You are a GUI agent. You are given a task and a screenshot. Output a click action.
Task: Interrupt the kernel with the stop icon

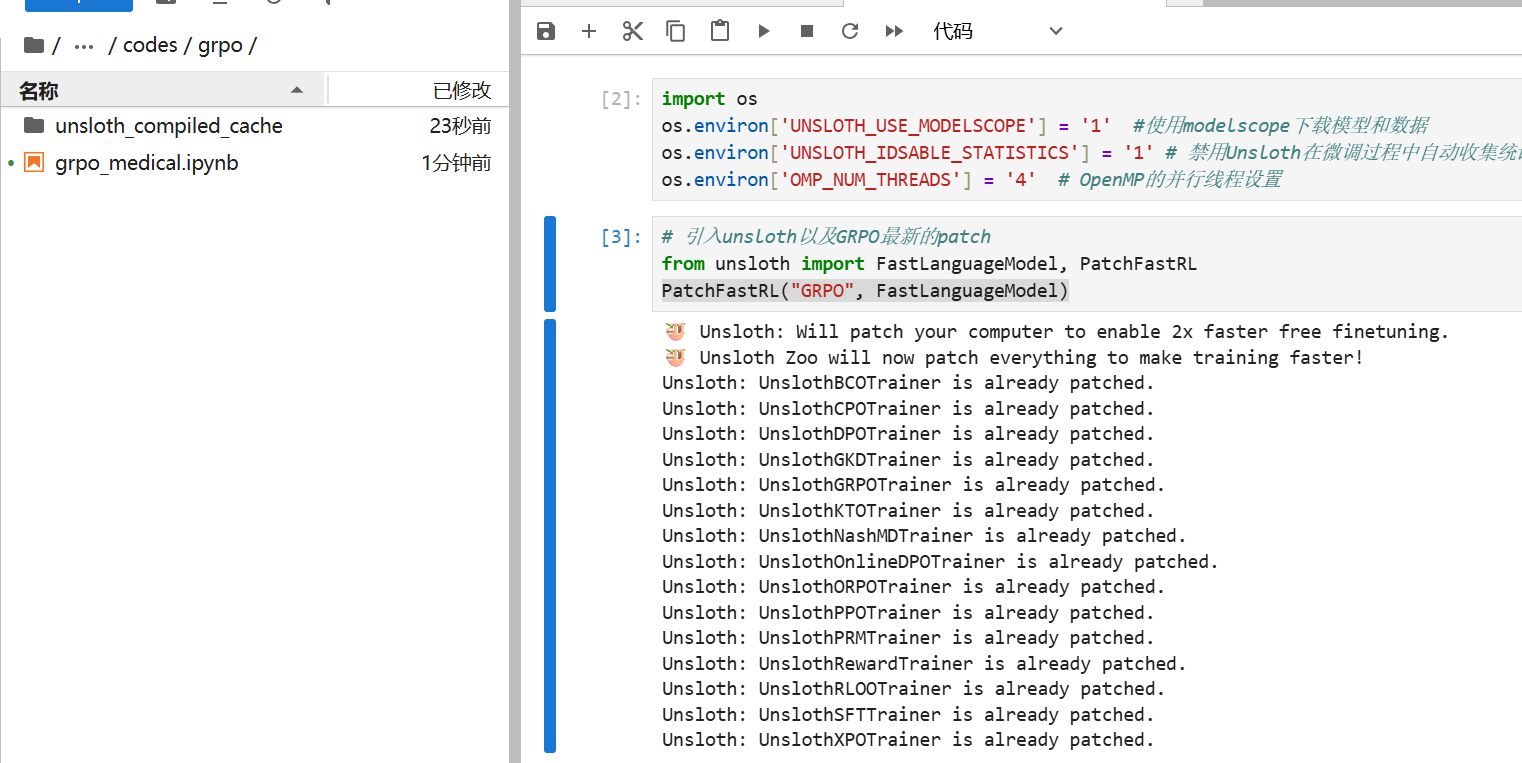(807, 31)
